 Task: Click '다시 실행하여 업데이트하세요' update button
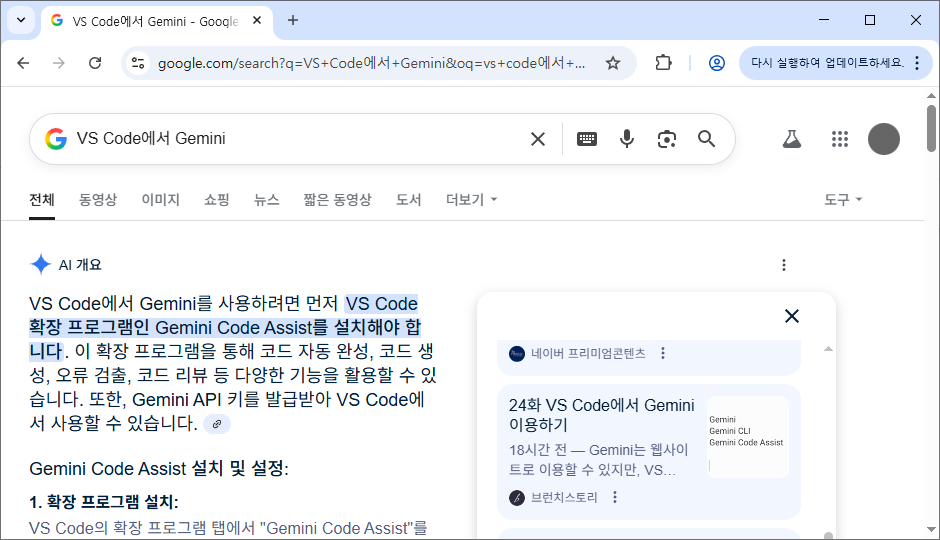coord(827,63)
